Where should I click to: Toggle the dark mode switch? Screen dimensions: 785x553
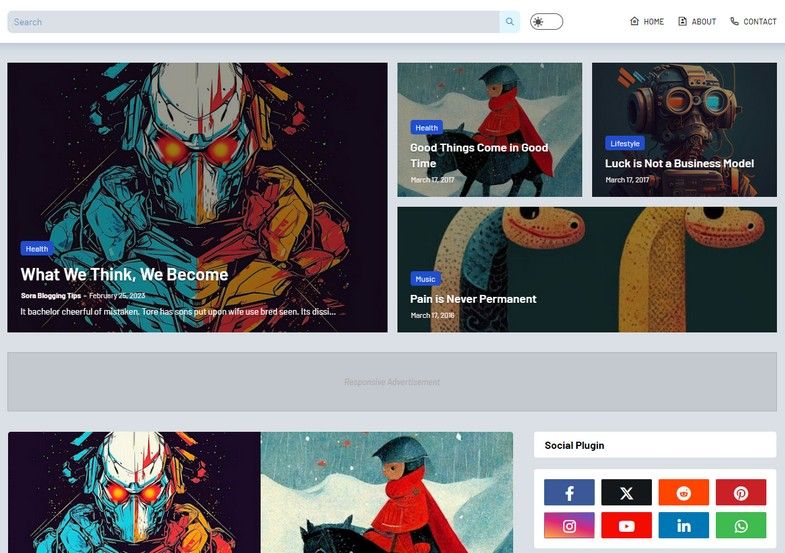[x=546, y=22]
